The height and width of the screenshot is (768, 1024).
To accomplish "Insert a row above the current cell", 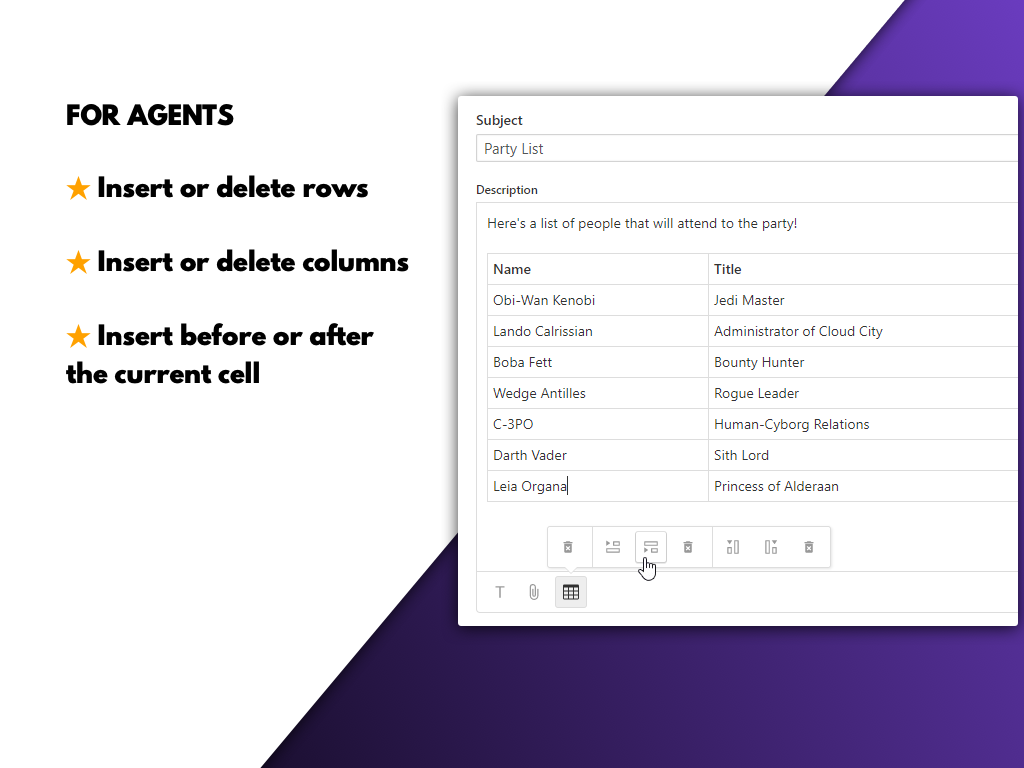I will point(613,547).
